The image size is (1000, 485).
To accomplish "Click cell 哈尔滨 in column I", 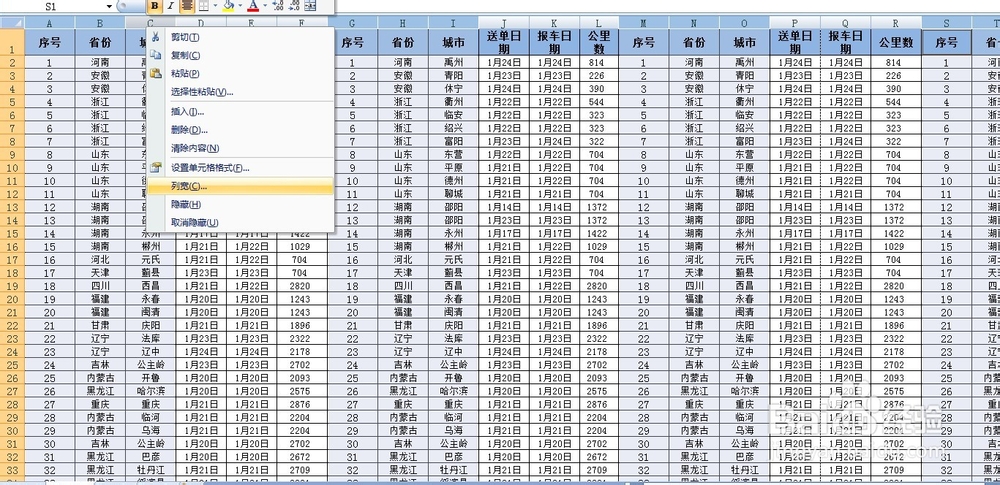I will 453,391.
